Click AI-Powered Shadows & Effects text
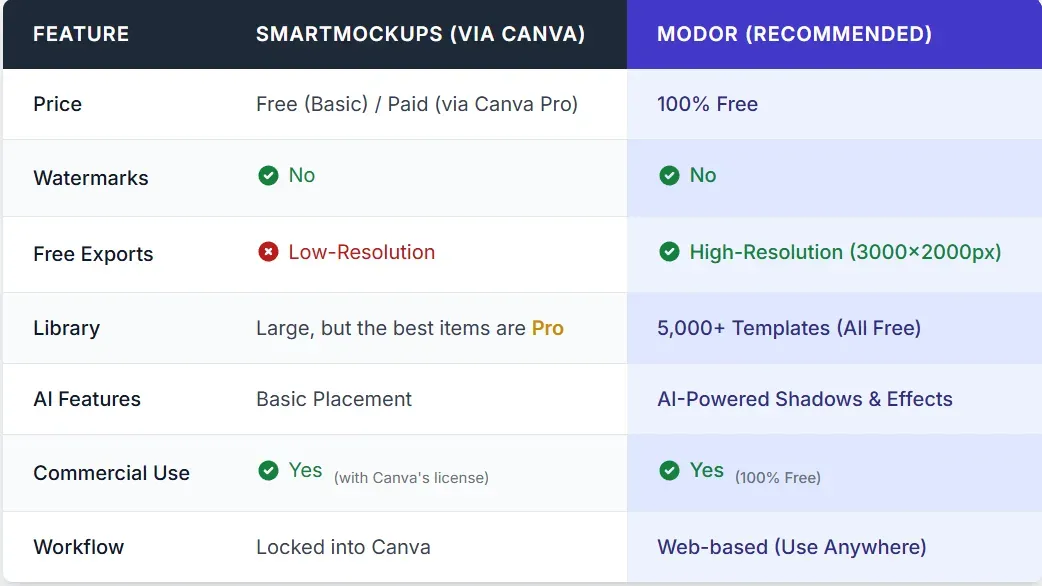1042x586 pixels. click(804, 399)
